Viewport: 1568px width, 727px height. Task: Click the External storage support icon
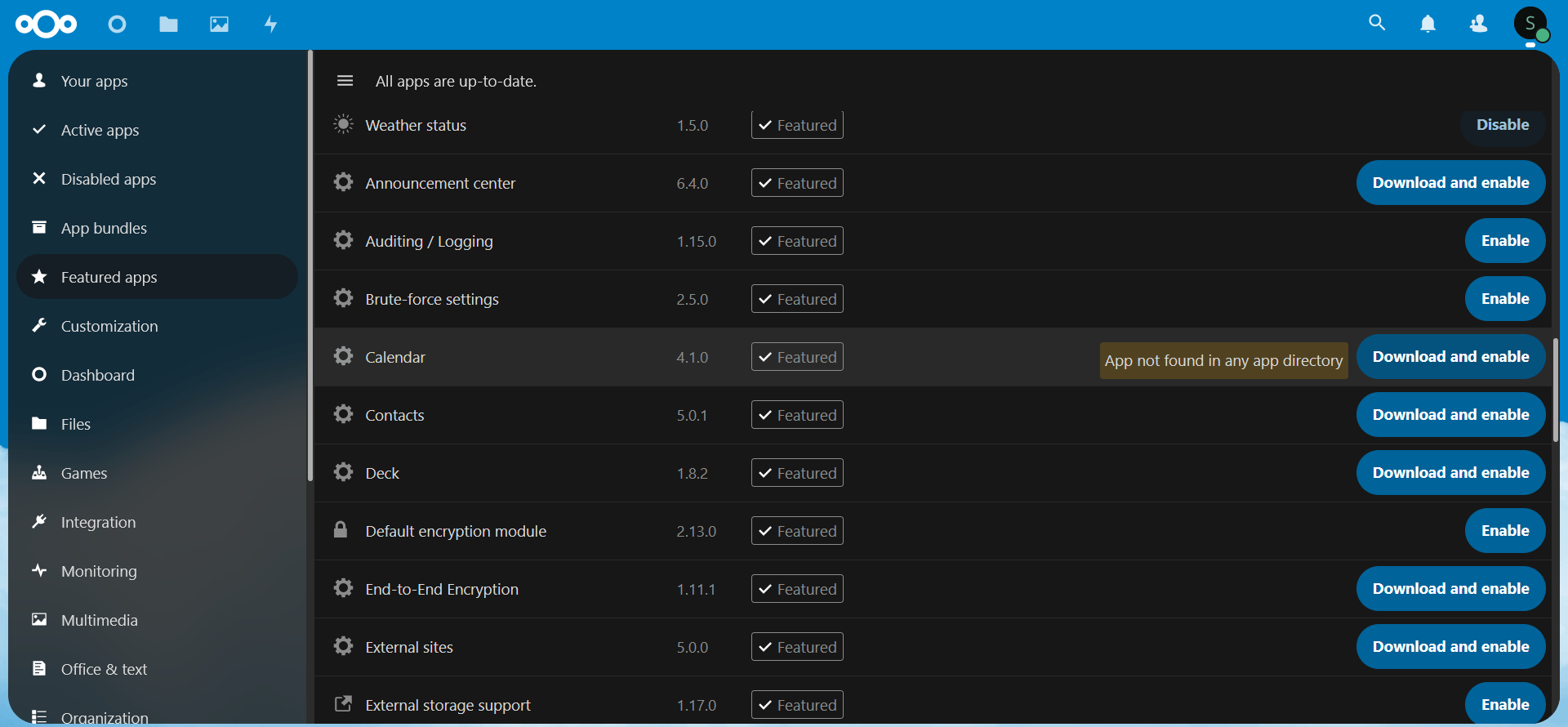pyautogui.click(x=343, y=703)
